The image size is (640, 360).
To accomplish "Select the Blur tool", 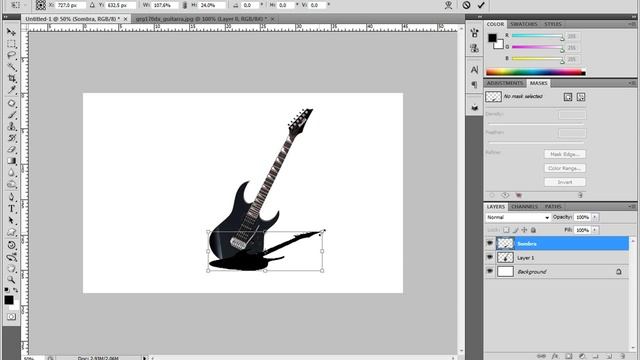I will click(x=11, y=173).
